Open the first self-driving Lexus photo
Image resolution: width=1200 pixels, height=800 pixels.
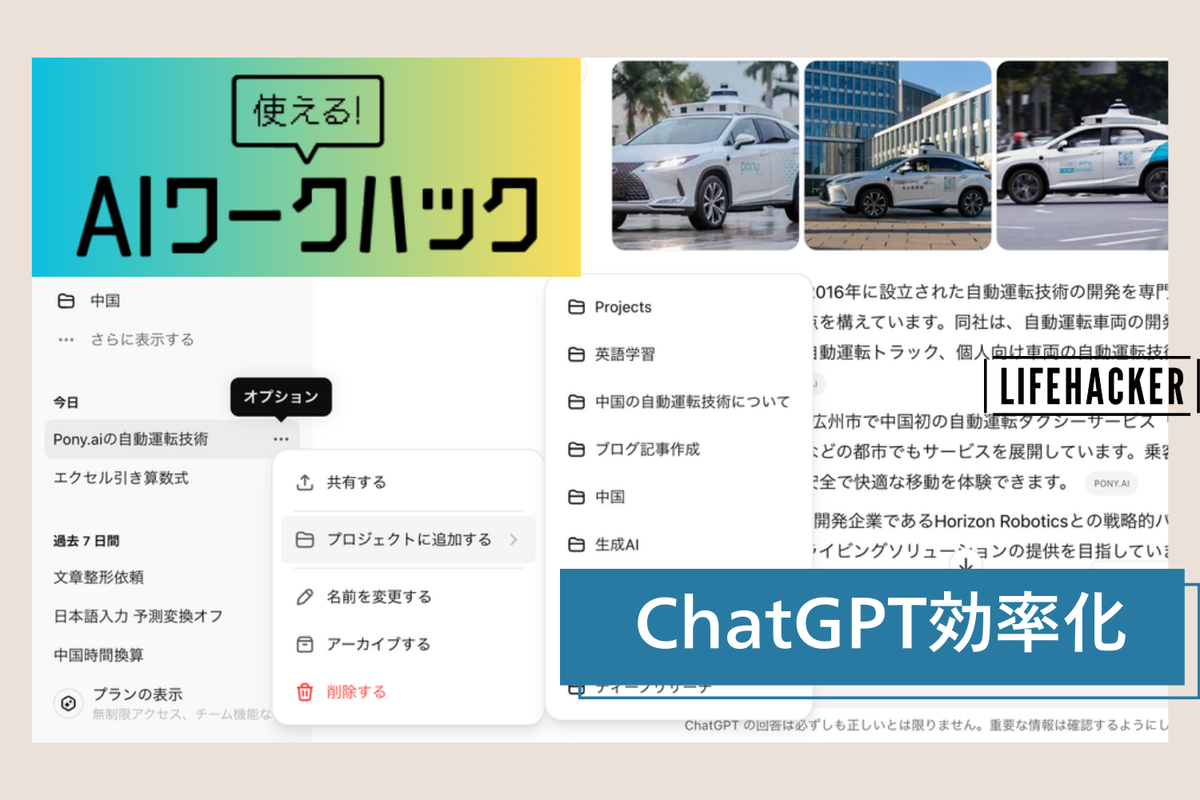(x=705, y=155)
